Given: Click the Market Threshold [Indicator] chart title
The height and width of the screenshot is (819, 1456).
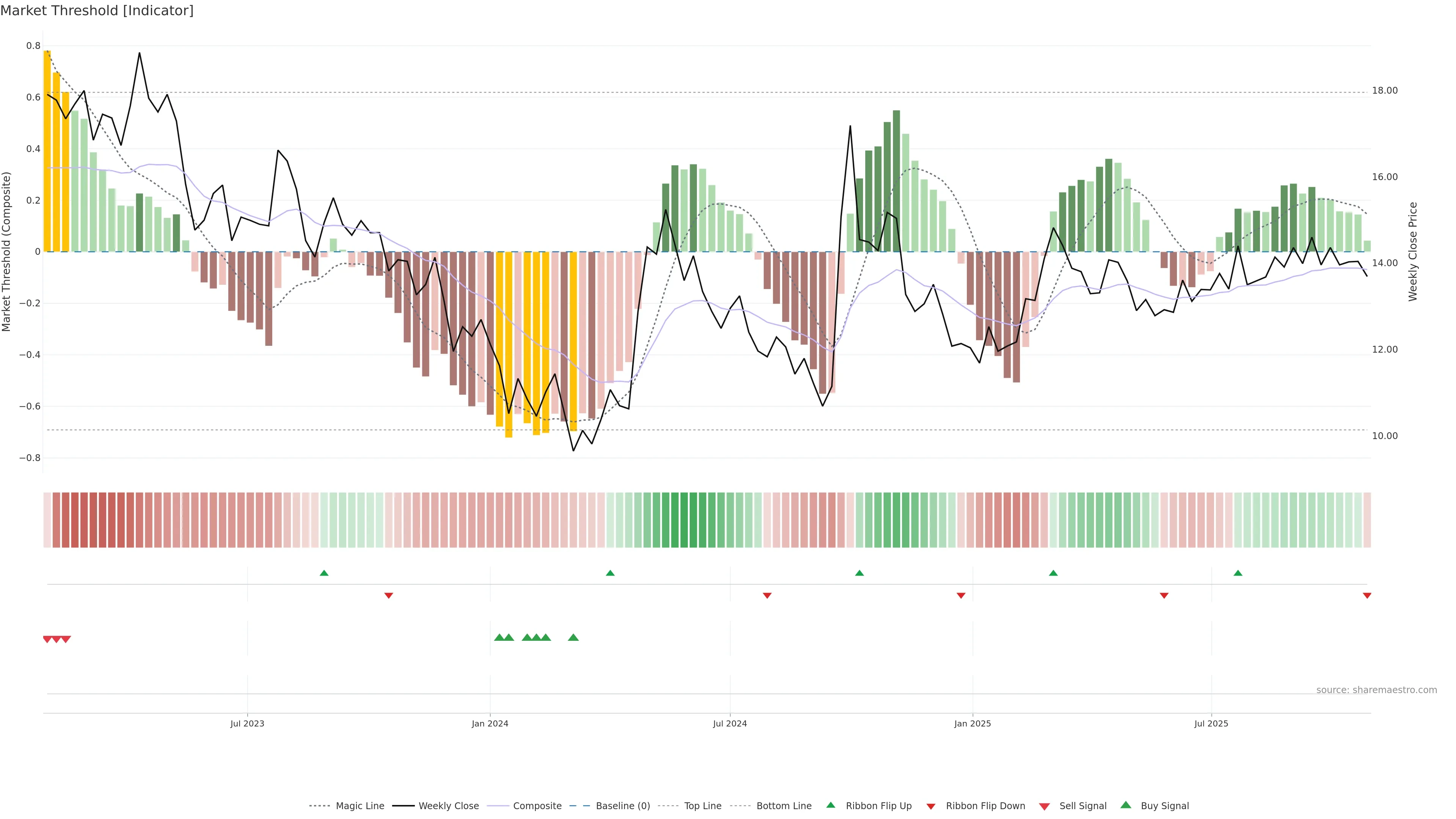Looking at the screenshot, I should coord(97,11).
